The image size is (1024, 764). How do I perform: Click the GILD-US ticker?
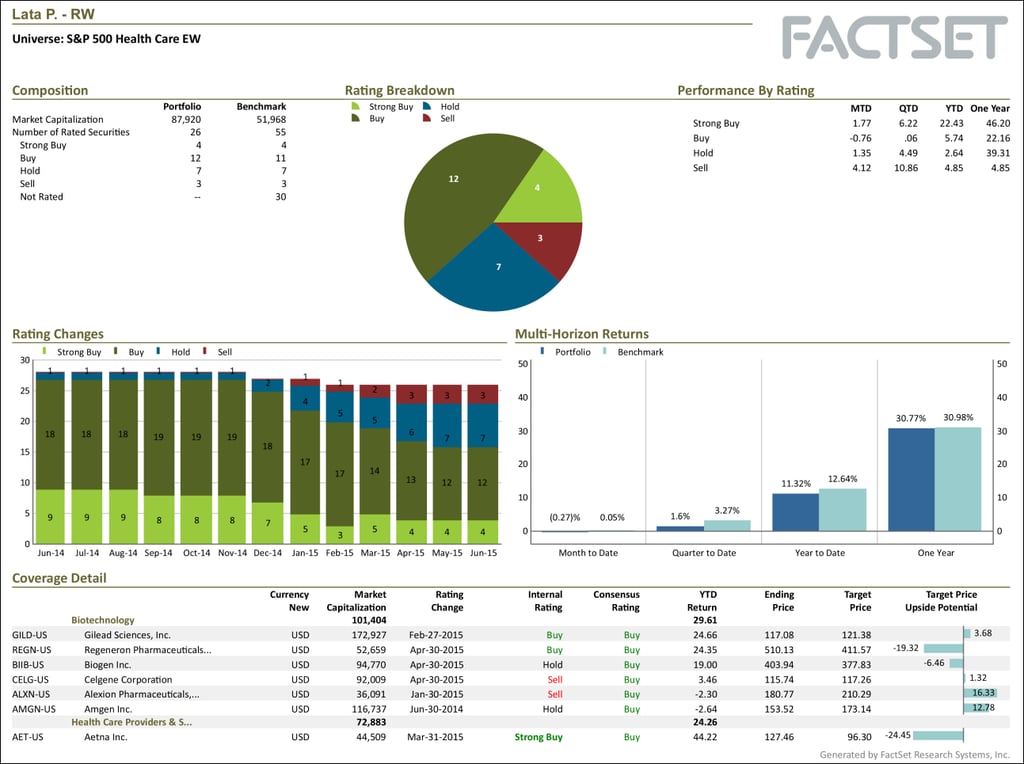tap(30, 635)
